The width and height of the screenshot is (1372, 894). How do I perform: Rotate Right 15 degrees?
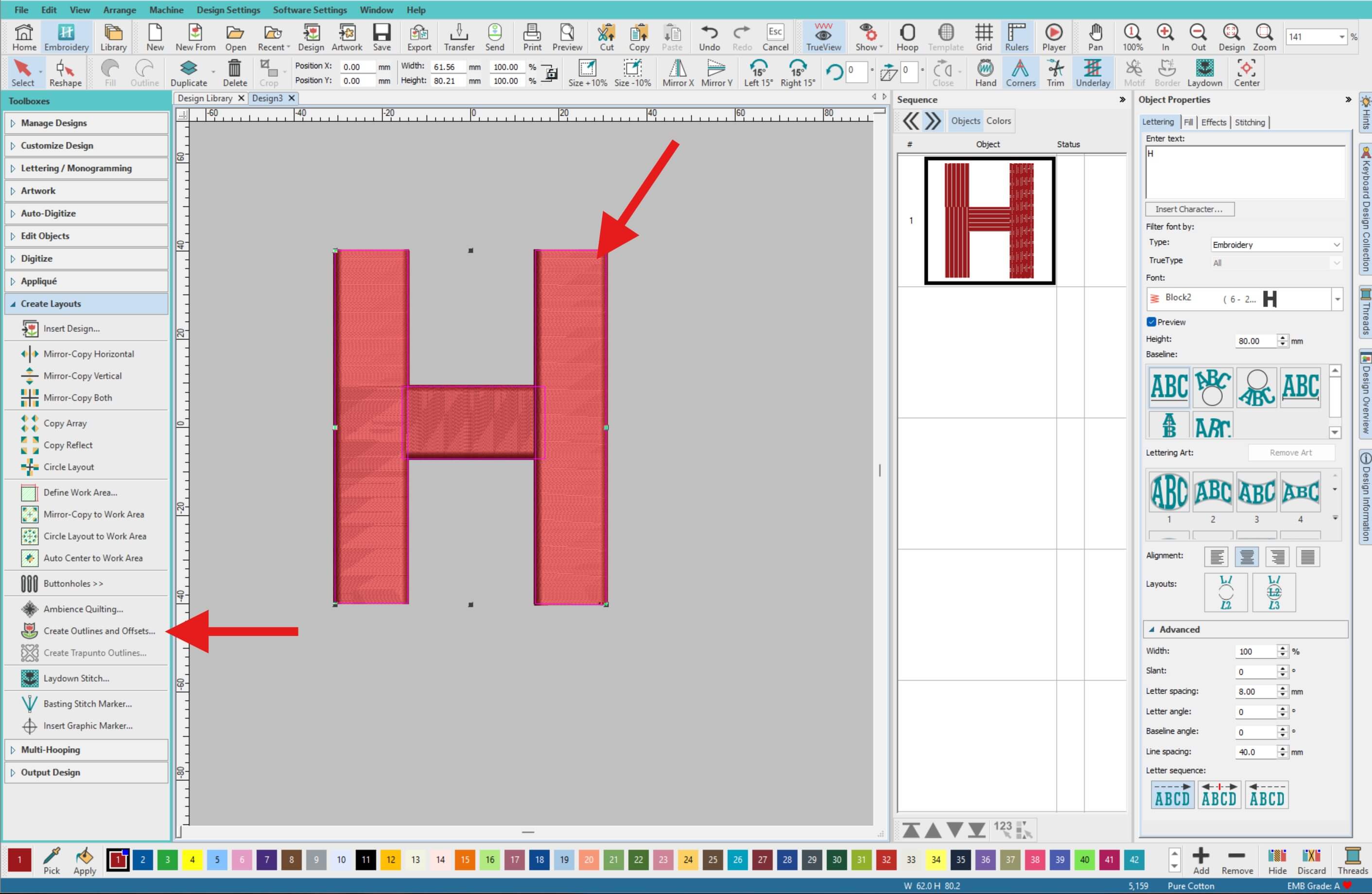point(798,73)
